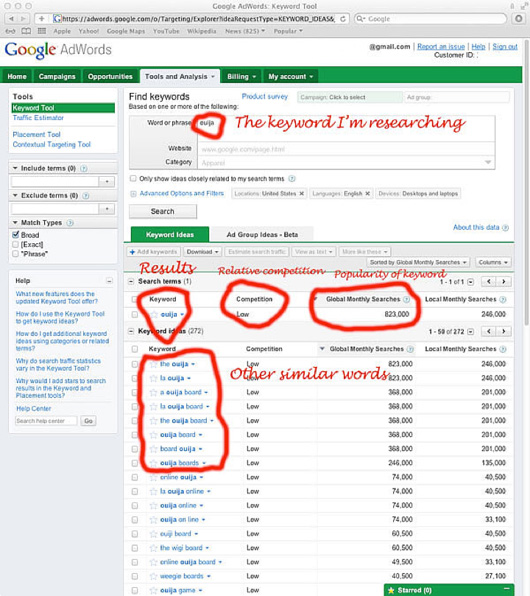Star the 'weegie boards' keyword
Image resolution: width=530 pixels, height=596 pixels.
coord(153,576)
